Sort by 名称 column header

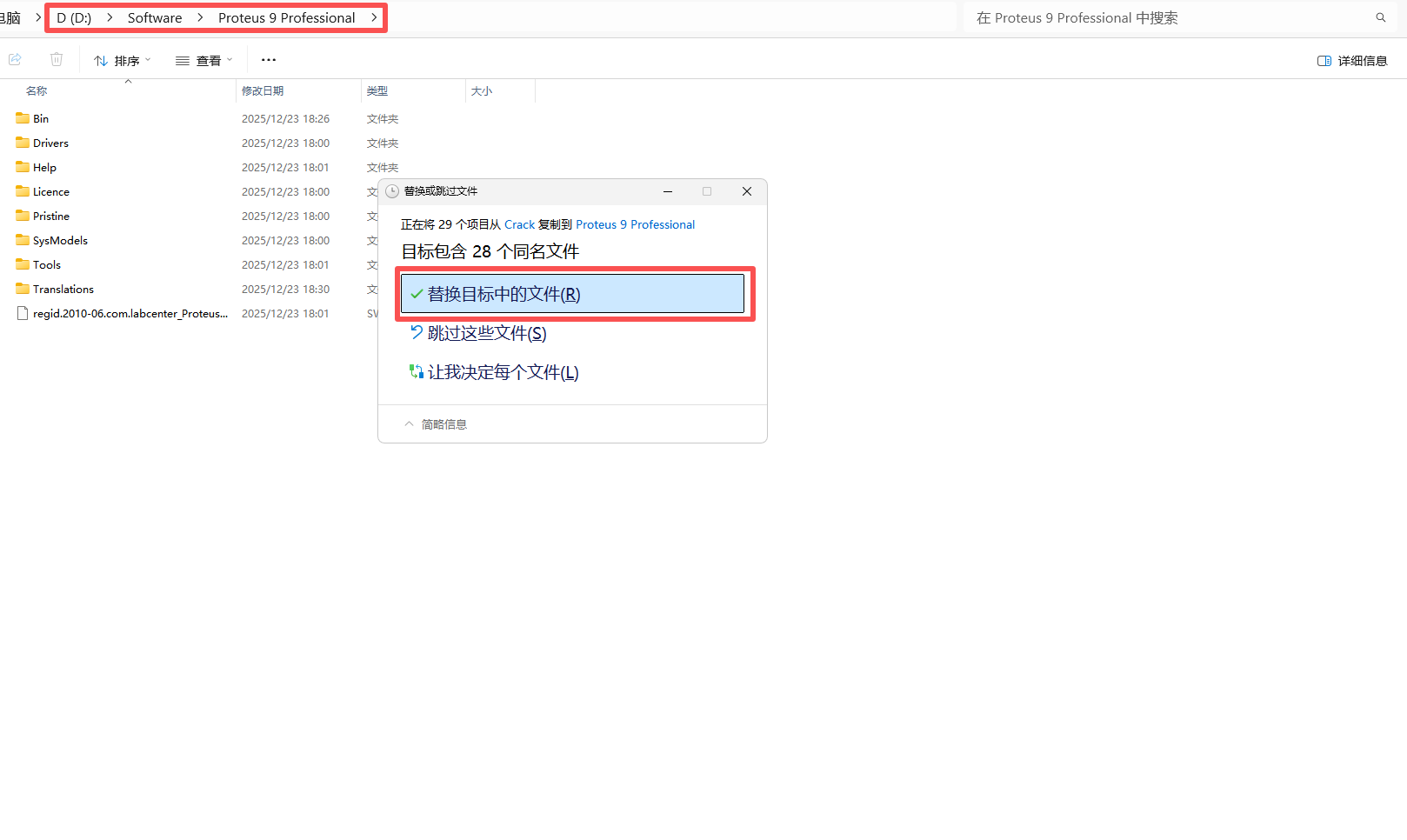pyautogui.click(x=37, y=90)
